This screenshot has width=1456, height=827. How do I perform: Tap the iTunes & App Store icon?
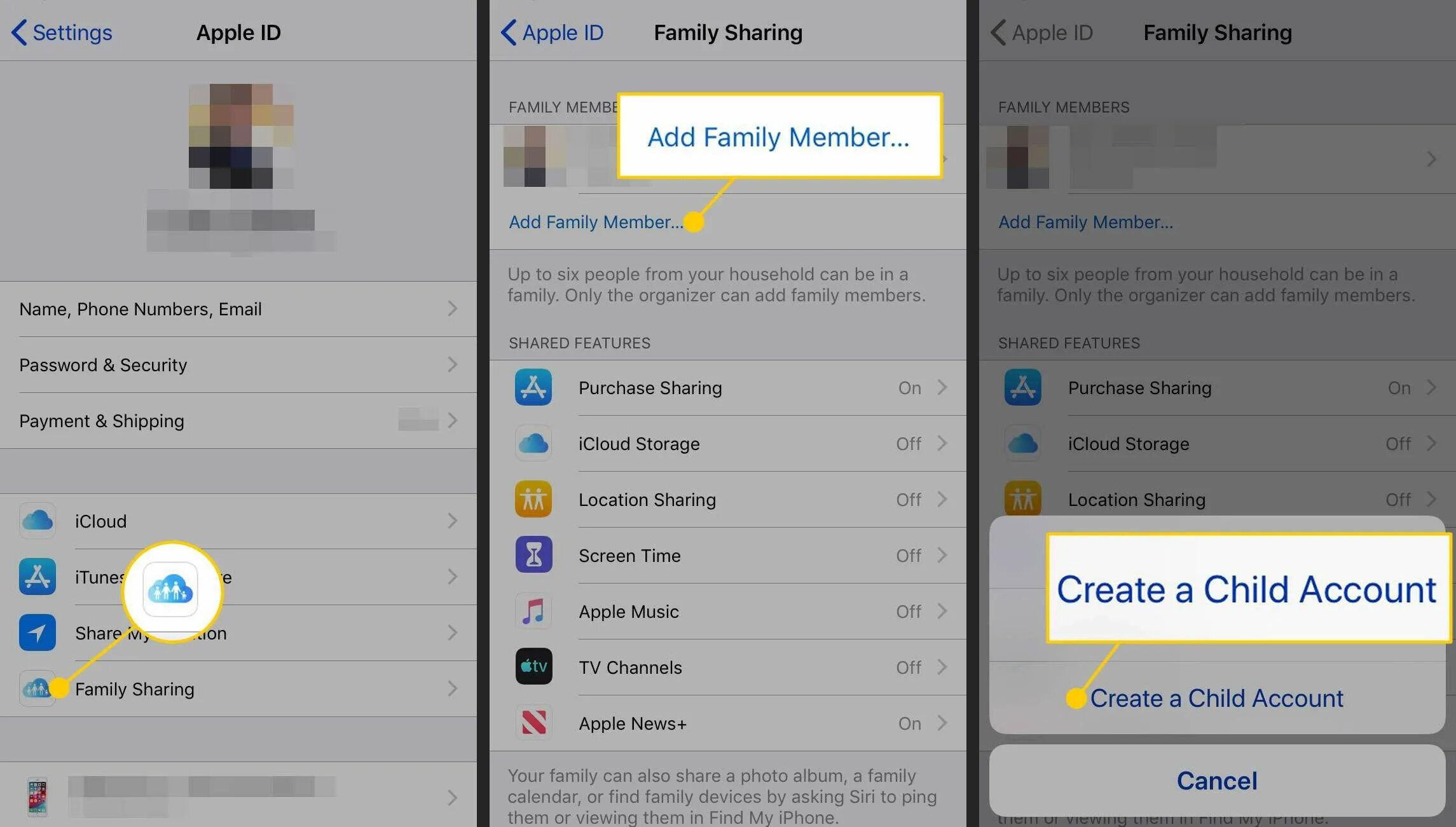point(38,577)
